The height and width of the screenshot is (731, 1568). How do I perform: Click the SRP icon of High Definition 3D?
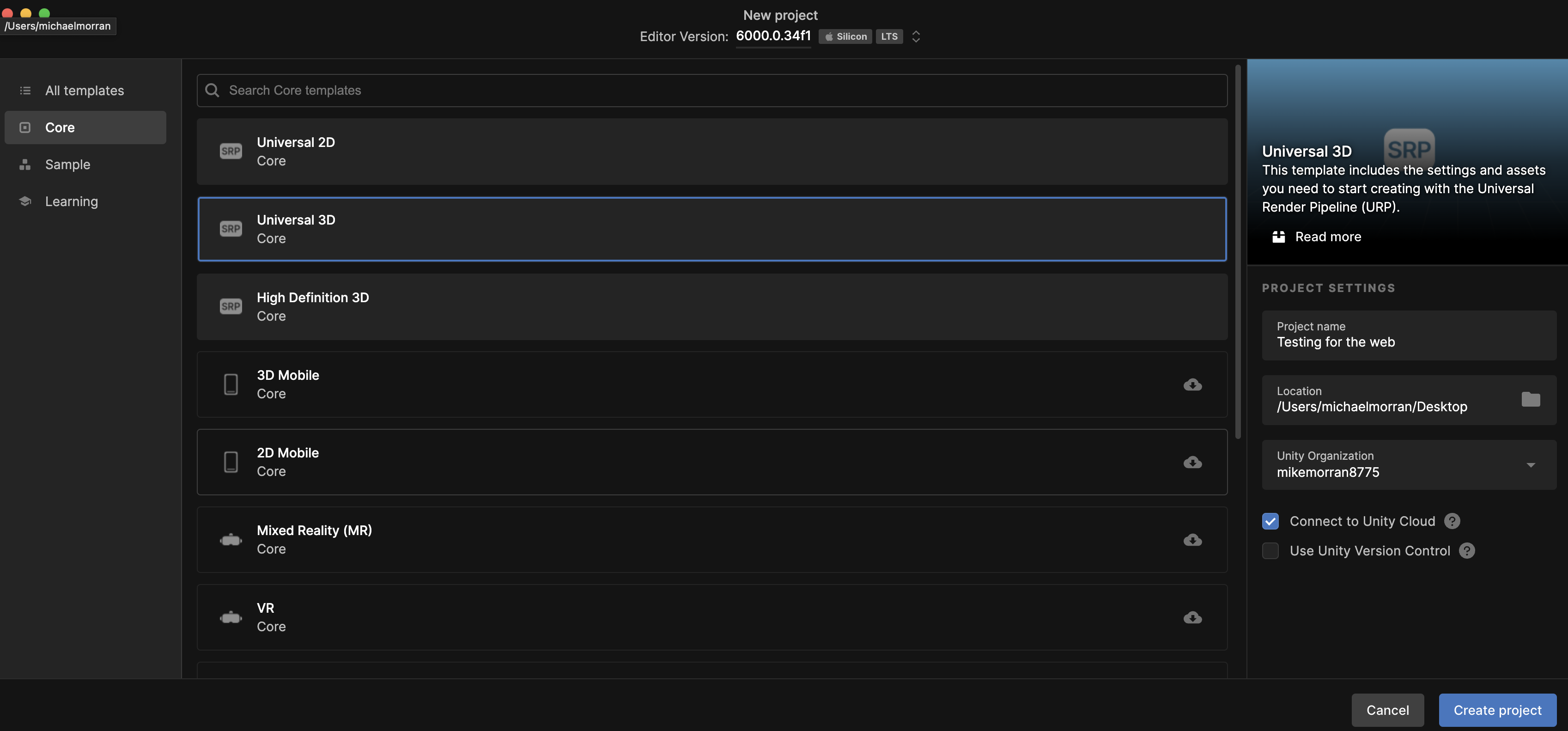point(231,306)
